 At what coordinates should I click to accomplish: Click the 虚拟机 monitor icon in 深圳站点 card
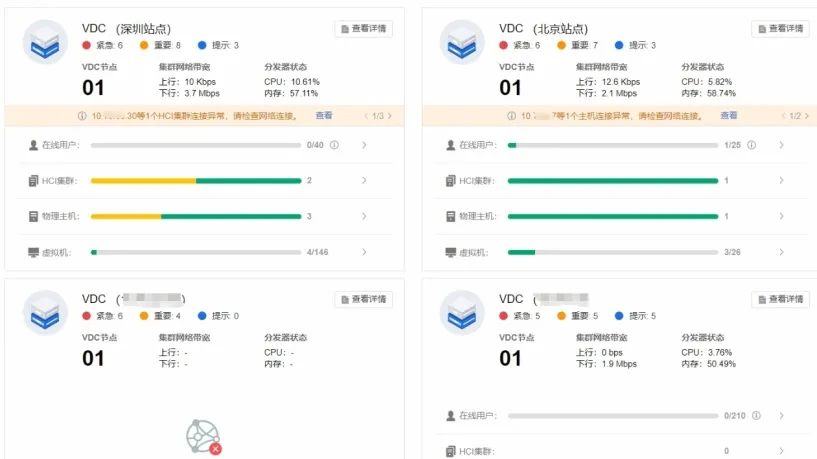coord(34,252)
